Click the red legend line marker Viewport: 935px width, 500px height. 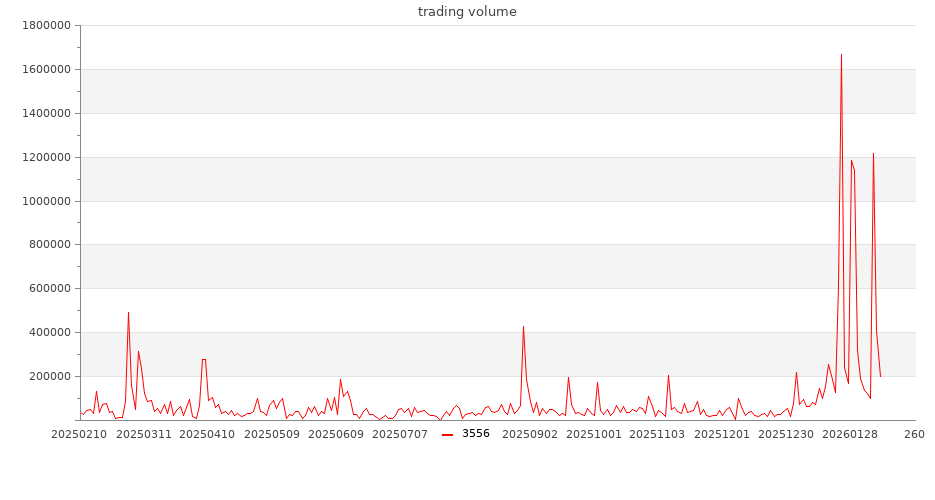coord(447,434)
